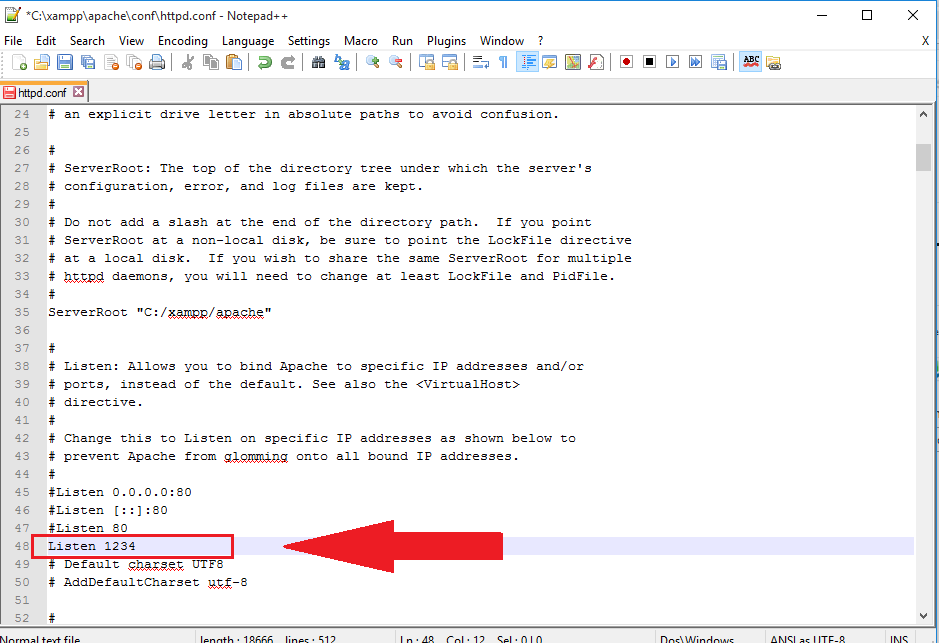Click 'ANSI as UTF-8' in status bar
The width and height of the screenshot is (939, 643).
point(807,638)
